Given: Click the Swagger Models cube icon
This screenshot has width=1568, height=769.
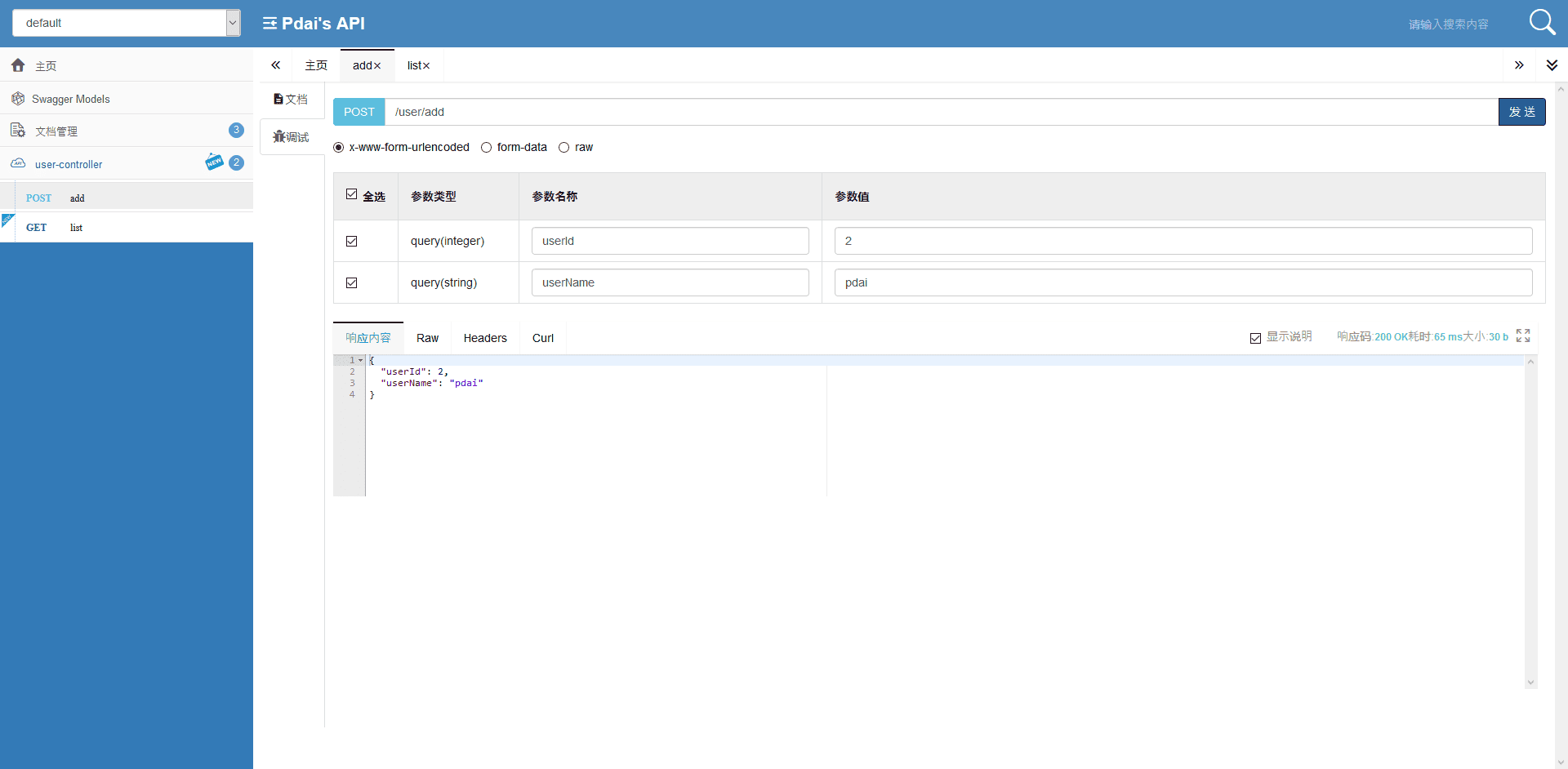Looking at the screenshot, I should [x=18, y=99].
